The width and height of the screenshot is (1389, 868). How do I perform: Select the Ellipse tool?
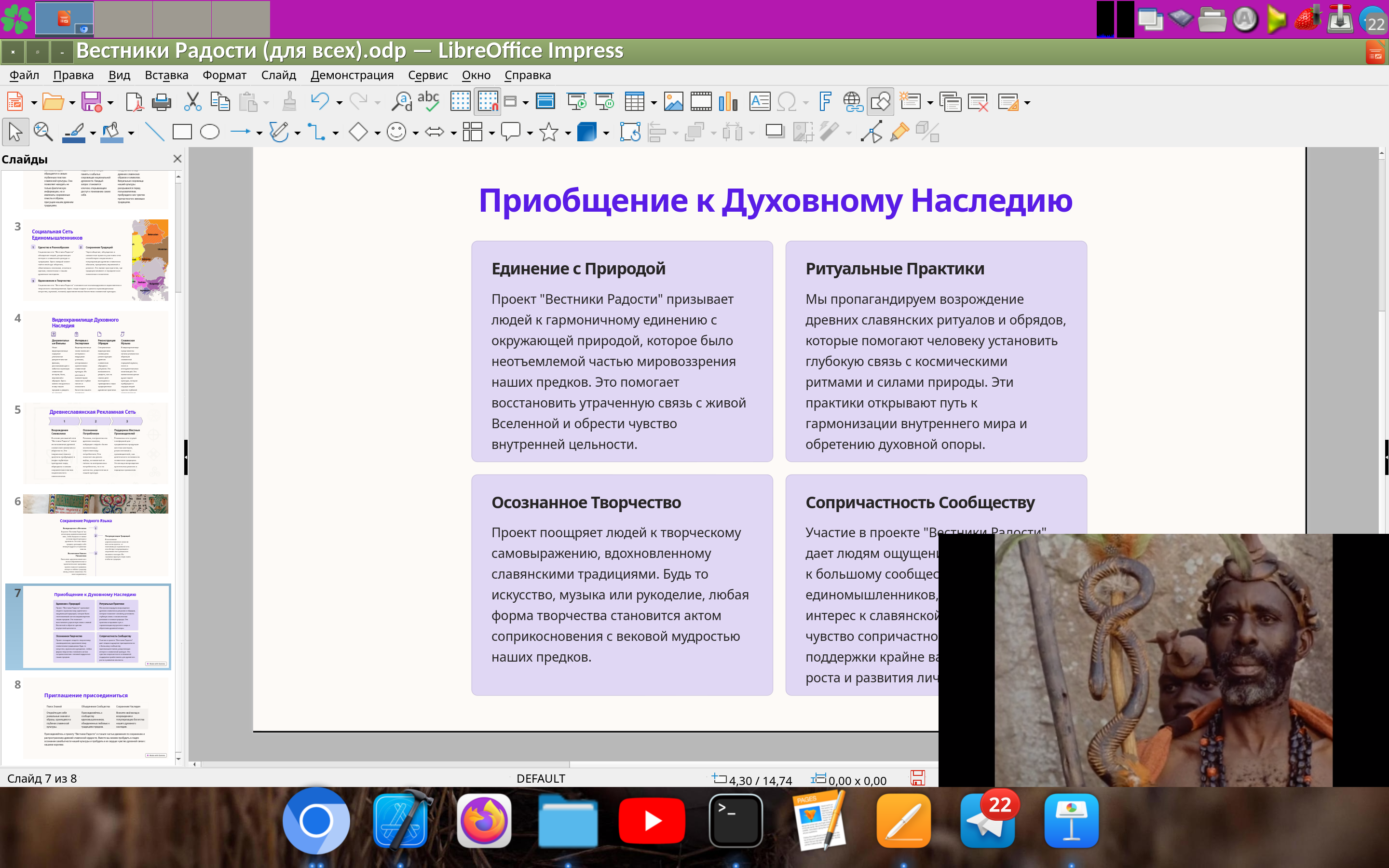[209, 132]
